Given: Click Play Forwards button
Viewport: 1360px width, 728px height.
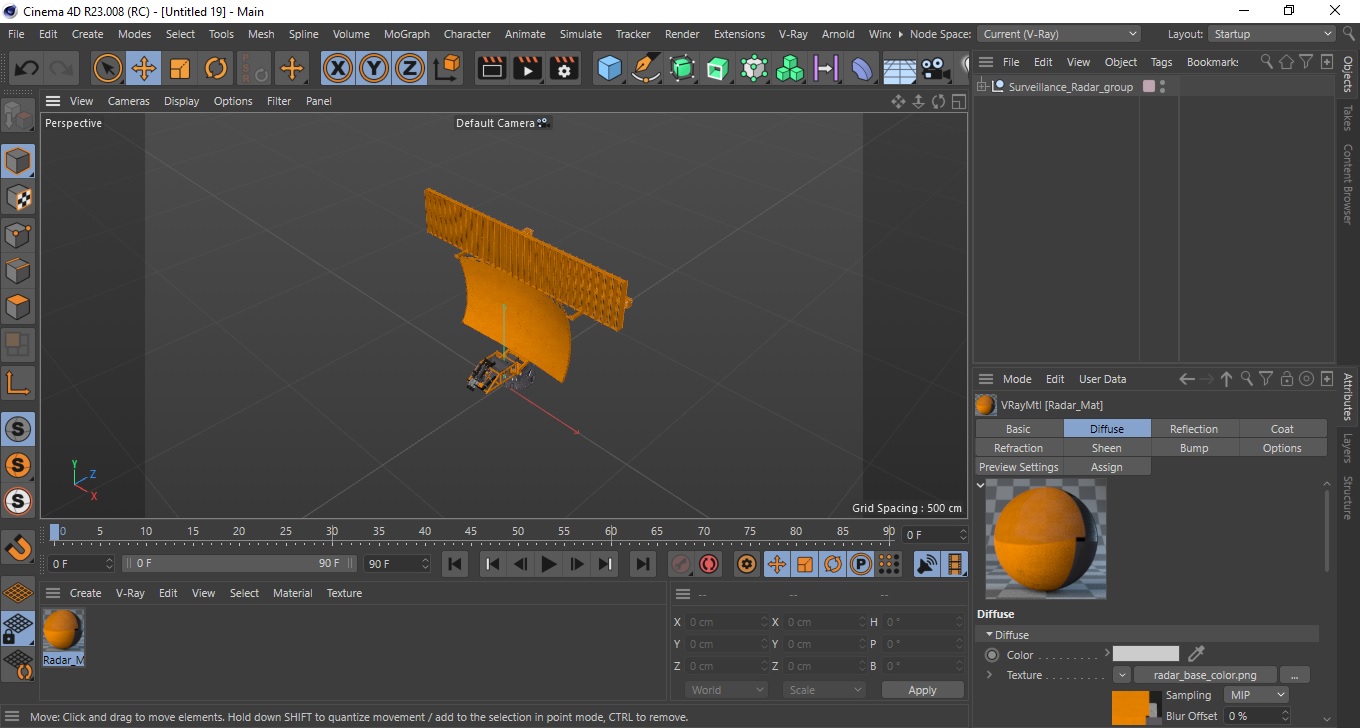Looking at the screenshot, I should click(x=548, y=564).
